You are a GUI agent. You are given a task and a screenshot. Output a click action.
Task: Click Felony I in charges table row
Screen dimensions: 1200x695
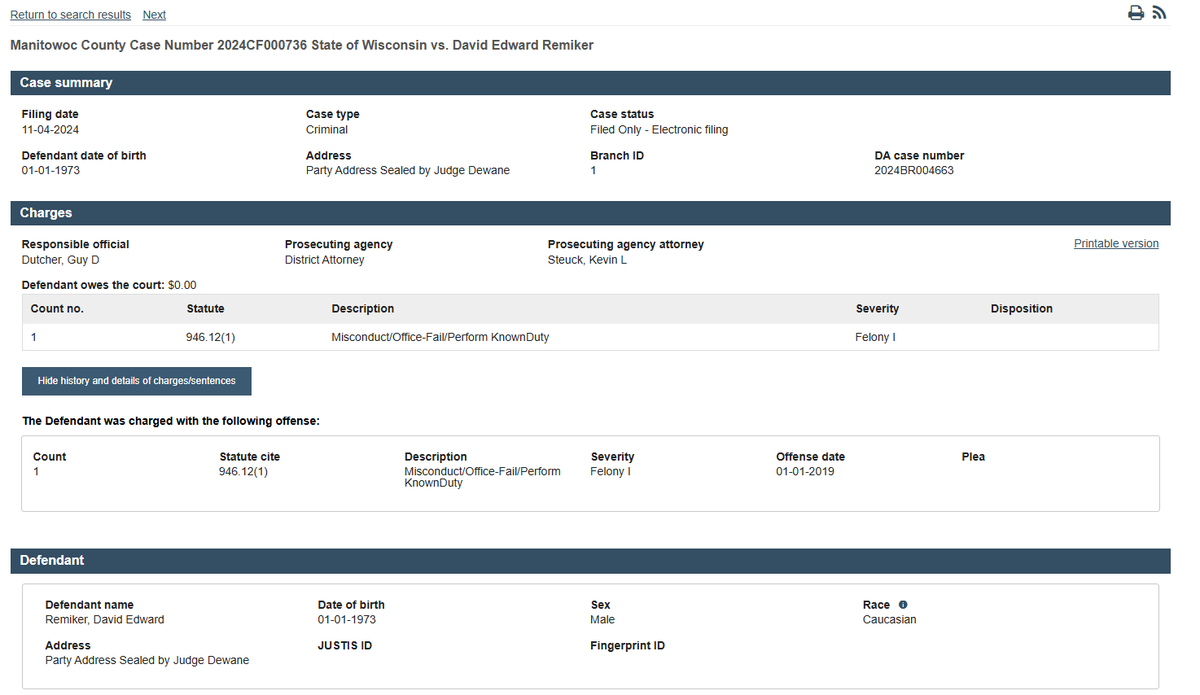tap(875, 338)
